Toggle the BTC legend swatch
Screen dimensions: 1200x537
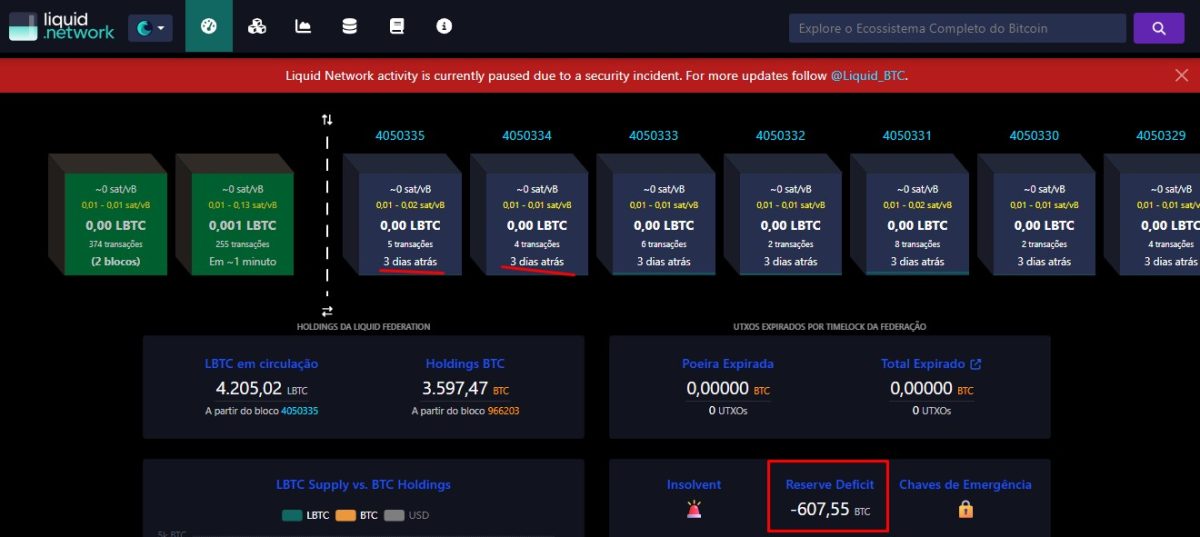click(x=346, y=515)
